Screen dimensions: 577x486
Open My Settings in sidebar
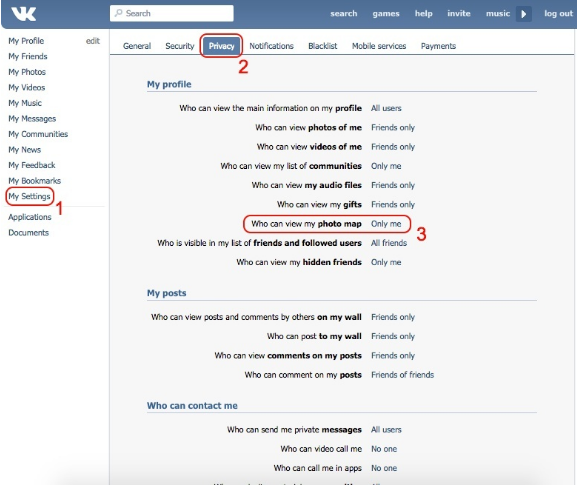coord(29,196)
